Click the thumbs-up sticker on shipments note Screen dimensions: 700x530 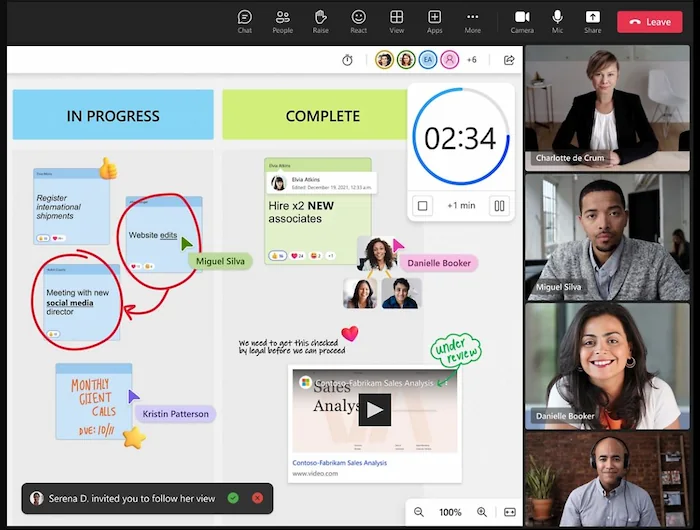[x=108, y=168]
